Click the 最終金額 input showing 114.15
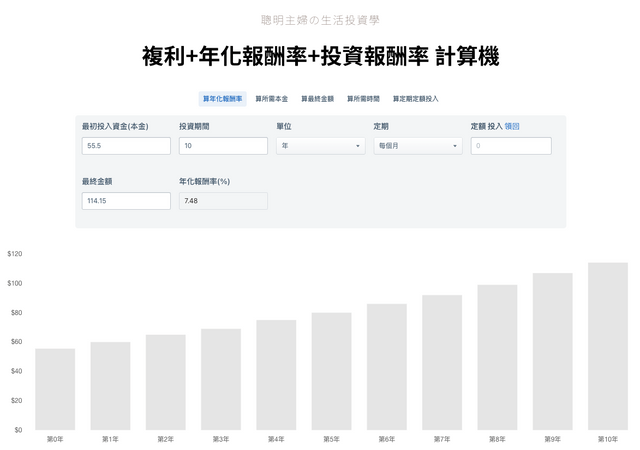This screenshot has height=450, width=640. tap(126, 201)
